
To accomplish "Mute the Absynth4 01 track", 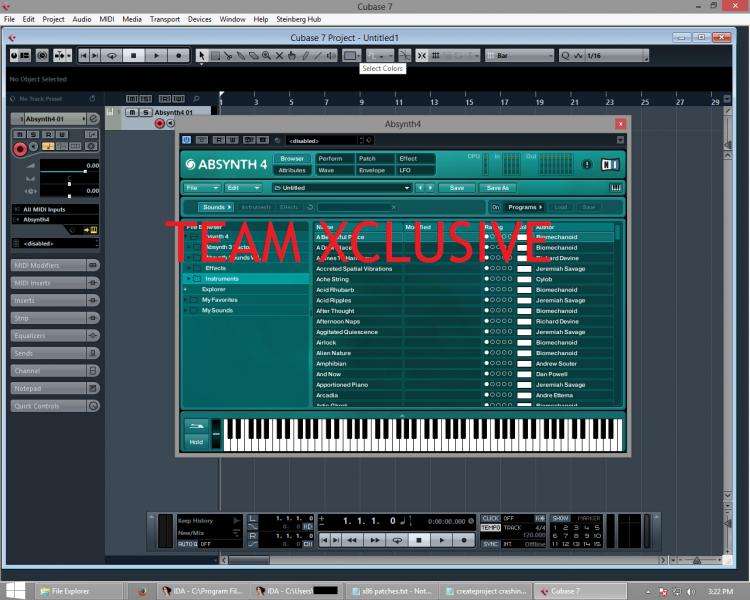I will (x=133, y=113).
